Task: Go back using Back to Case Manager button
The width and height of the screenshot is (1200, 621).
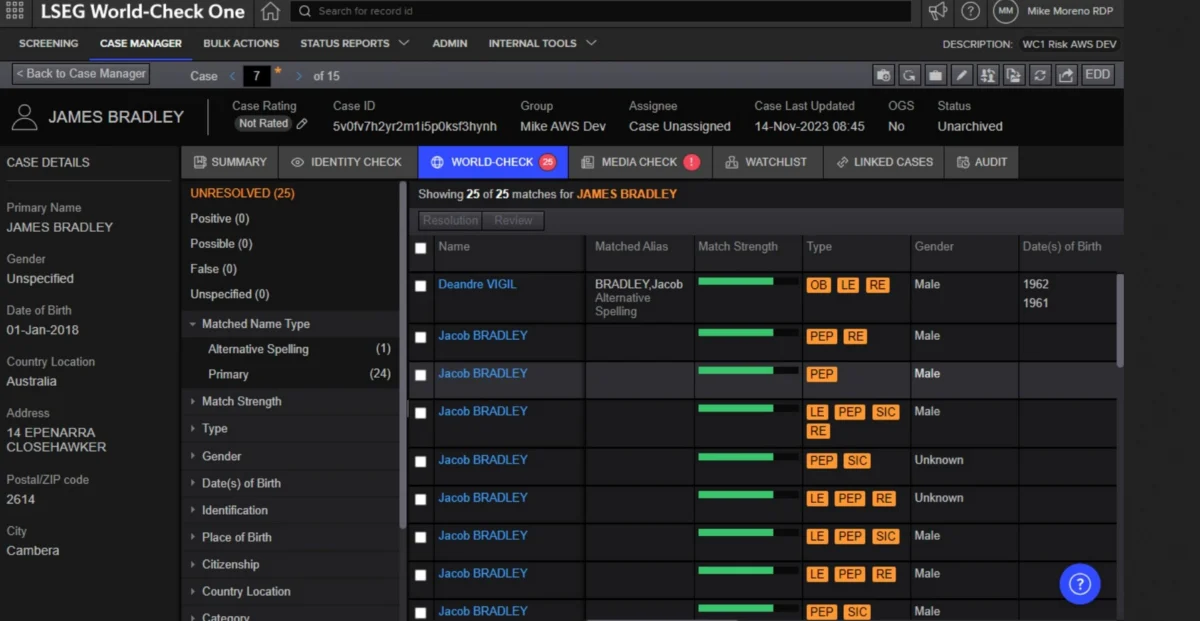Action: tap(81, 74)
